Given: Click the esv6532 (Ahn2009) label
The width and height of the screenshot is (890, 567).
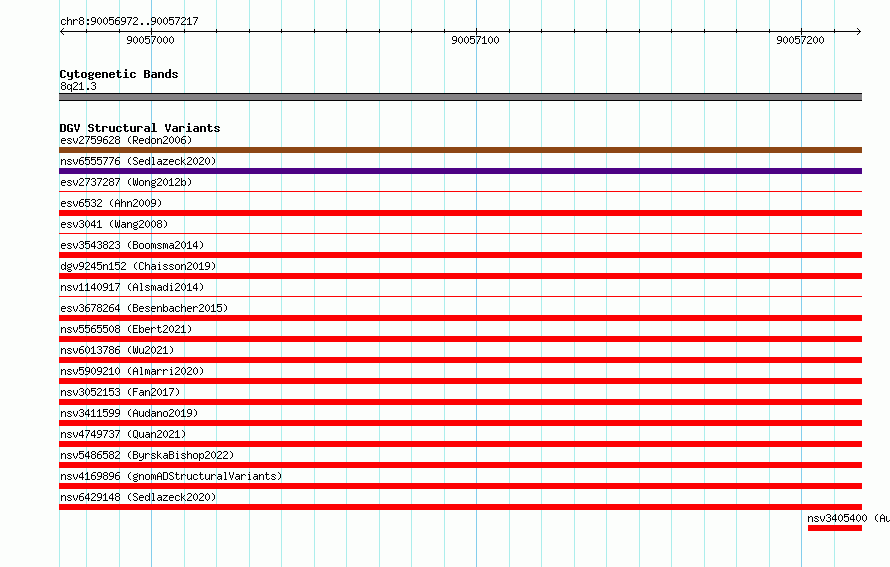Looking at the screenshot, I should coord(111,203).
